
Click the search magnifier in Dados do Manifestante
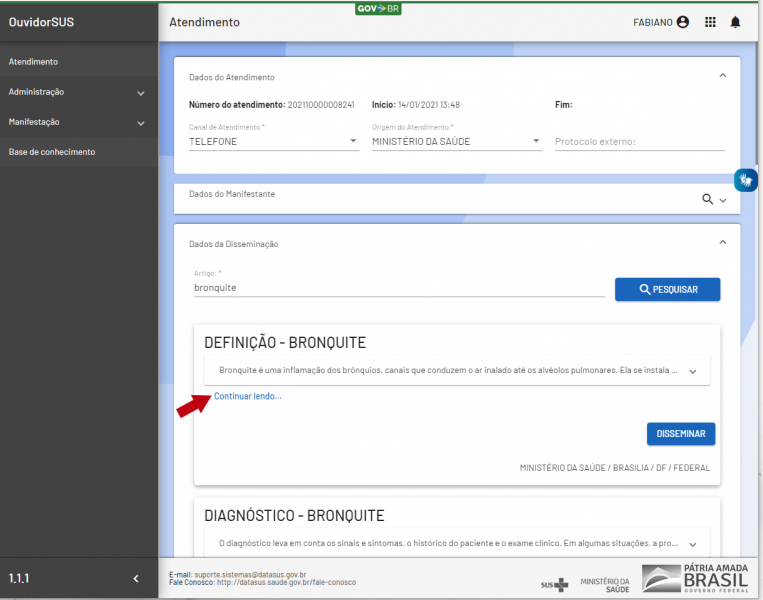click(x=708, y=200)
